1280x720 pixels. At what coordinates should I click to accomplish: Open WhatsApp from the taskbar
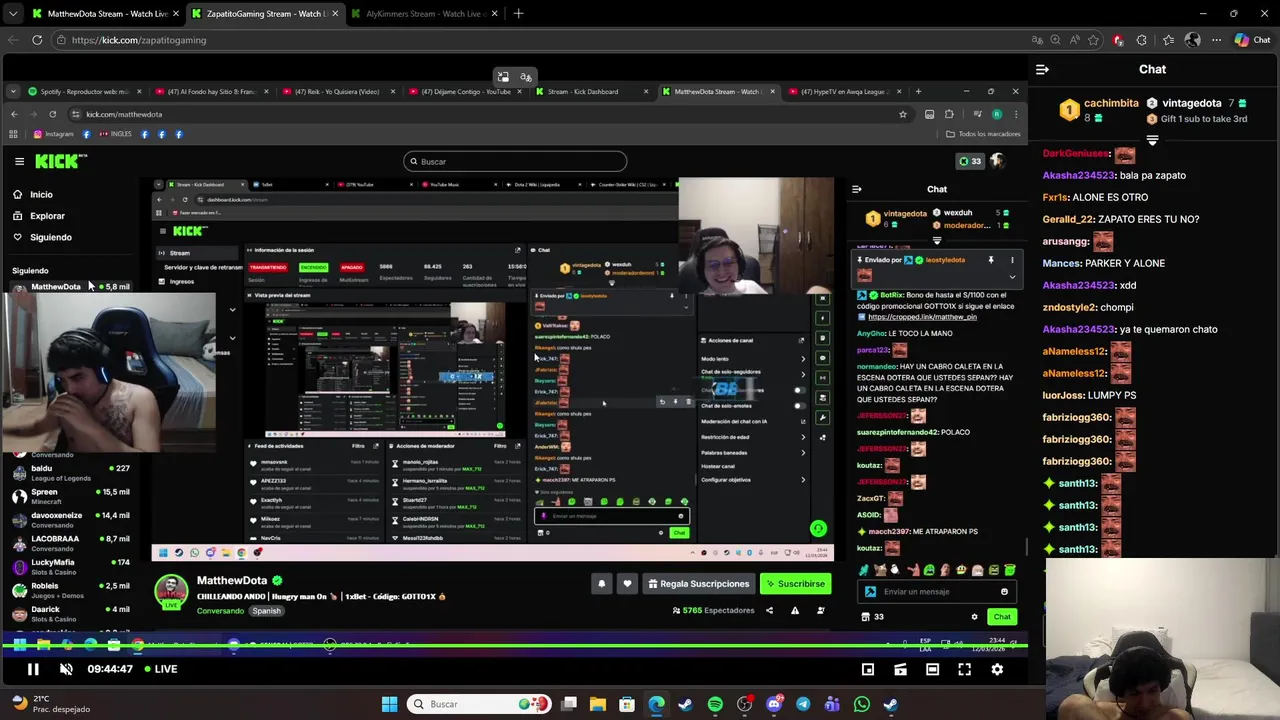(x=861, y=704)
